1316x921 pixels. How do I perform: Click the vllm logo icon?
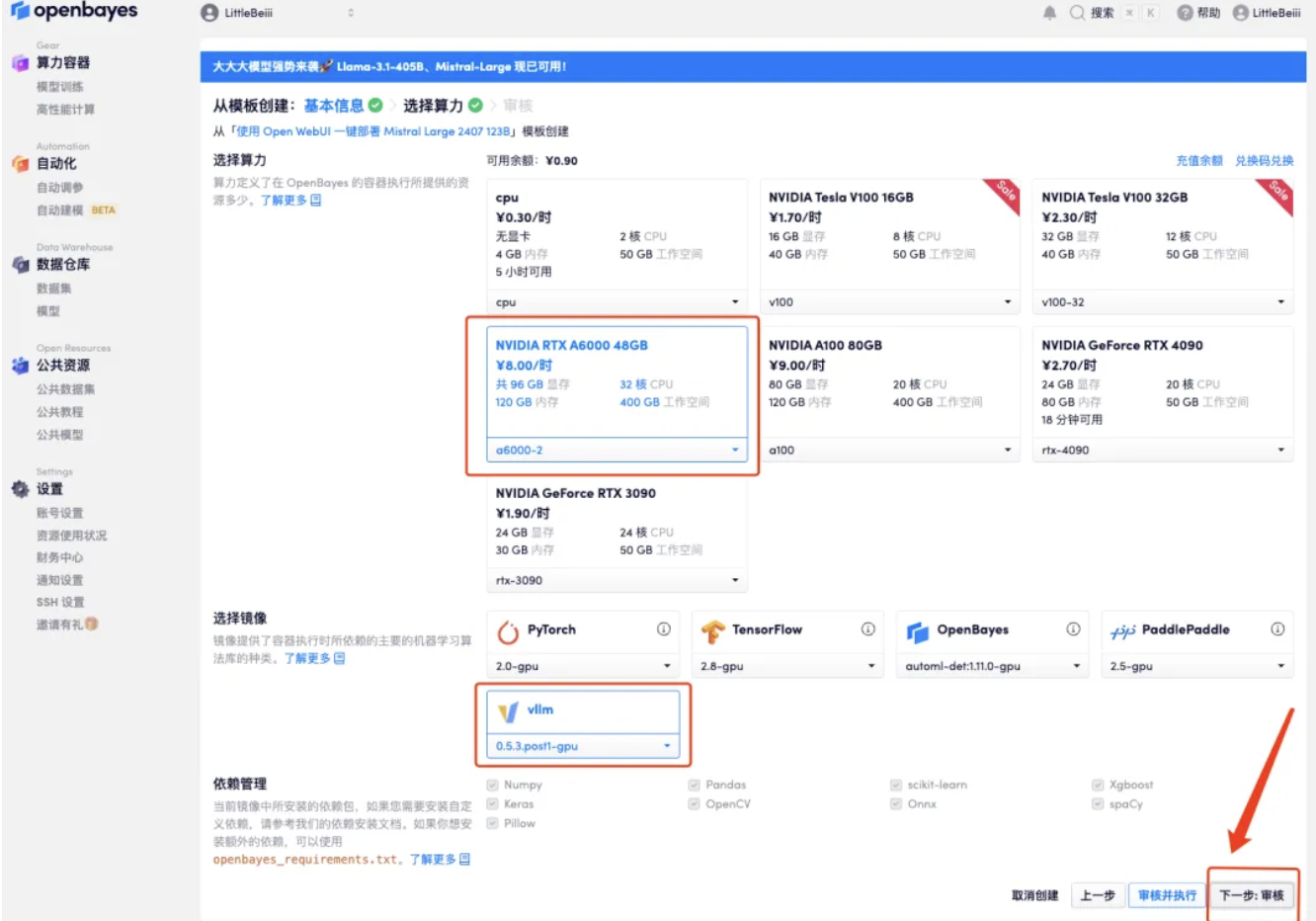click(x=508, y=712)
